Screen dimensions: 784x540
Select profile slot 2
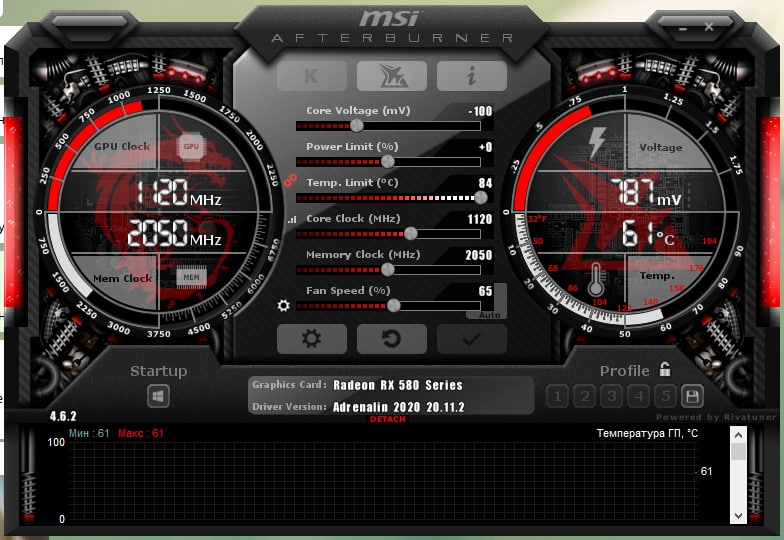click(584, 396)
